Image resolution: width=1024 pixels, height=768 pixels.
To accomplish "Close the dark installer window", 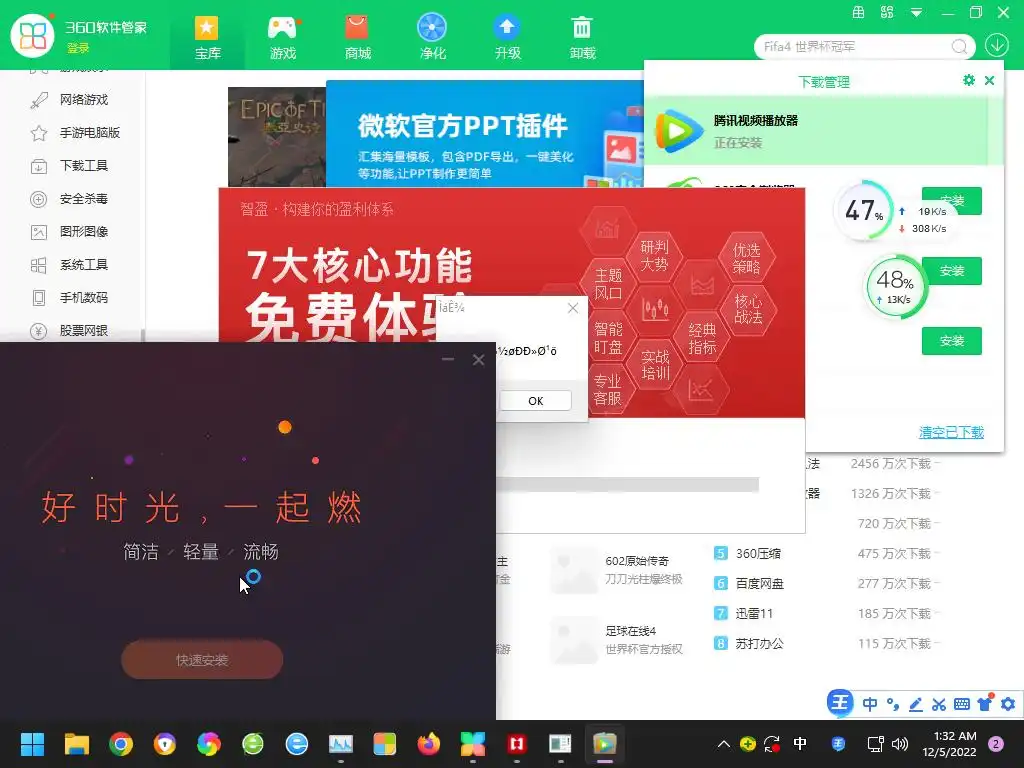I will point(479,360).
